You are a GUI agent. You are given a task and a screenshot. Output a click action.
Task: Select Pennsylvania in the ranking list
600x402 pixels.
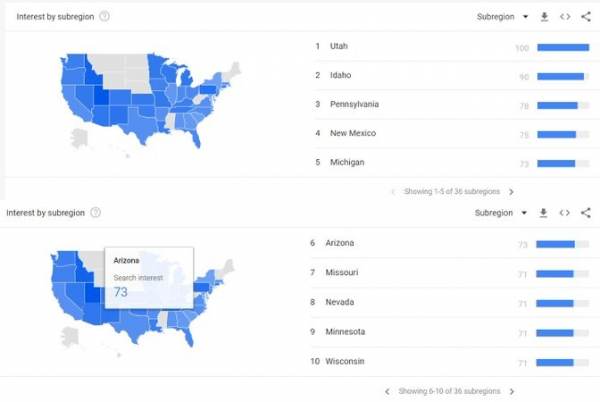(353, 104)
